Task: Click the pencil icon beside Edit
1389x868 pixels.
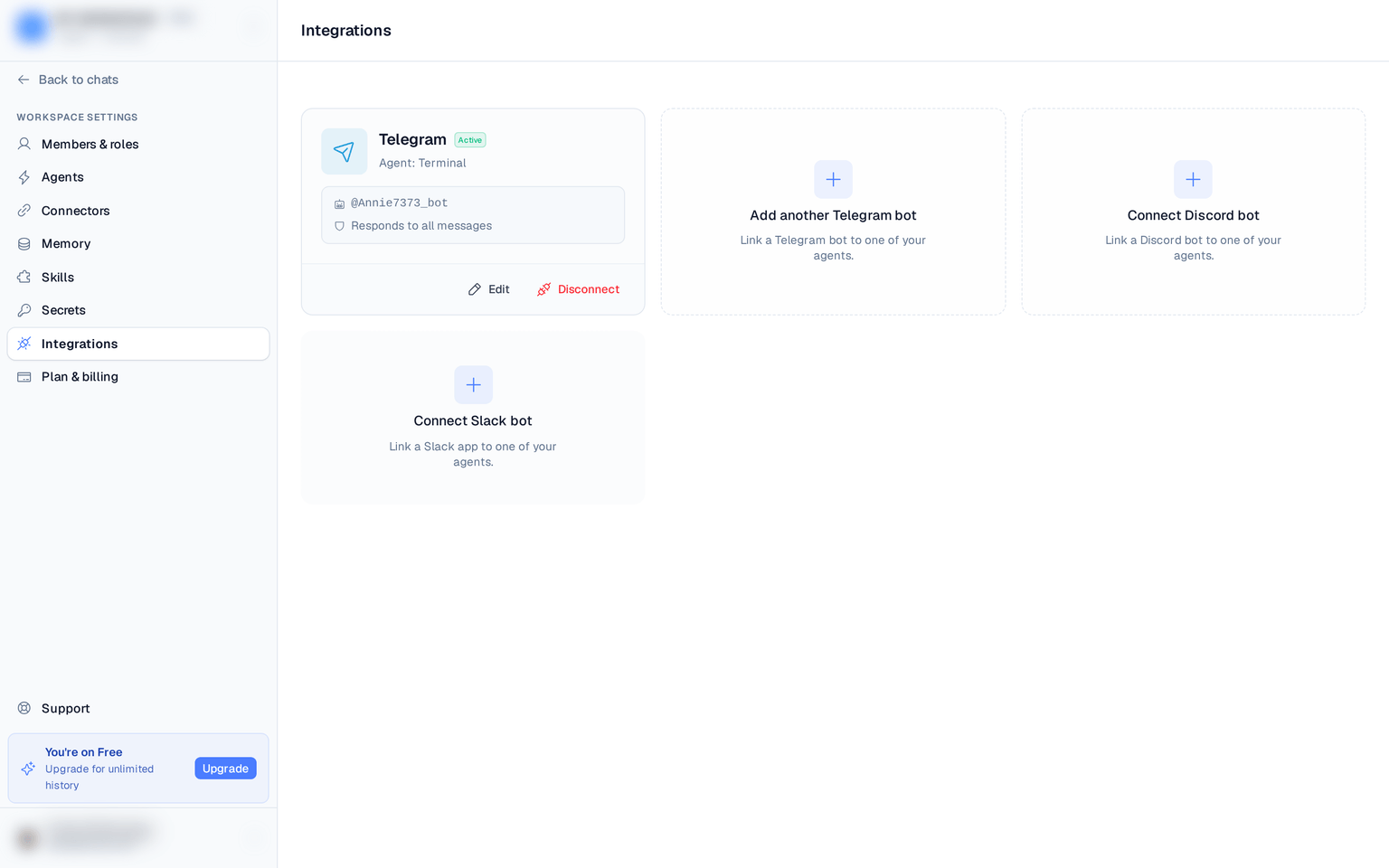Action: click(475, 289)
